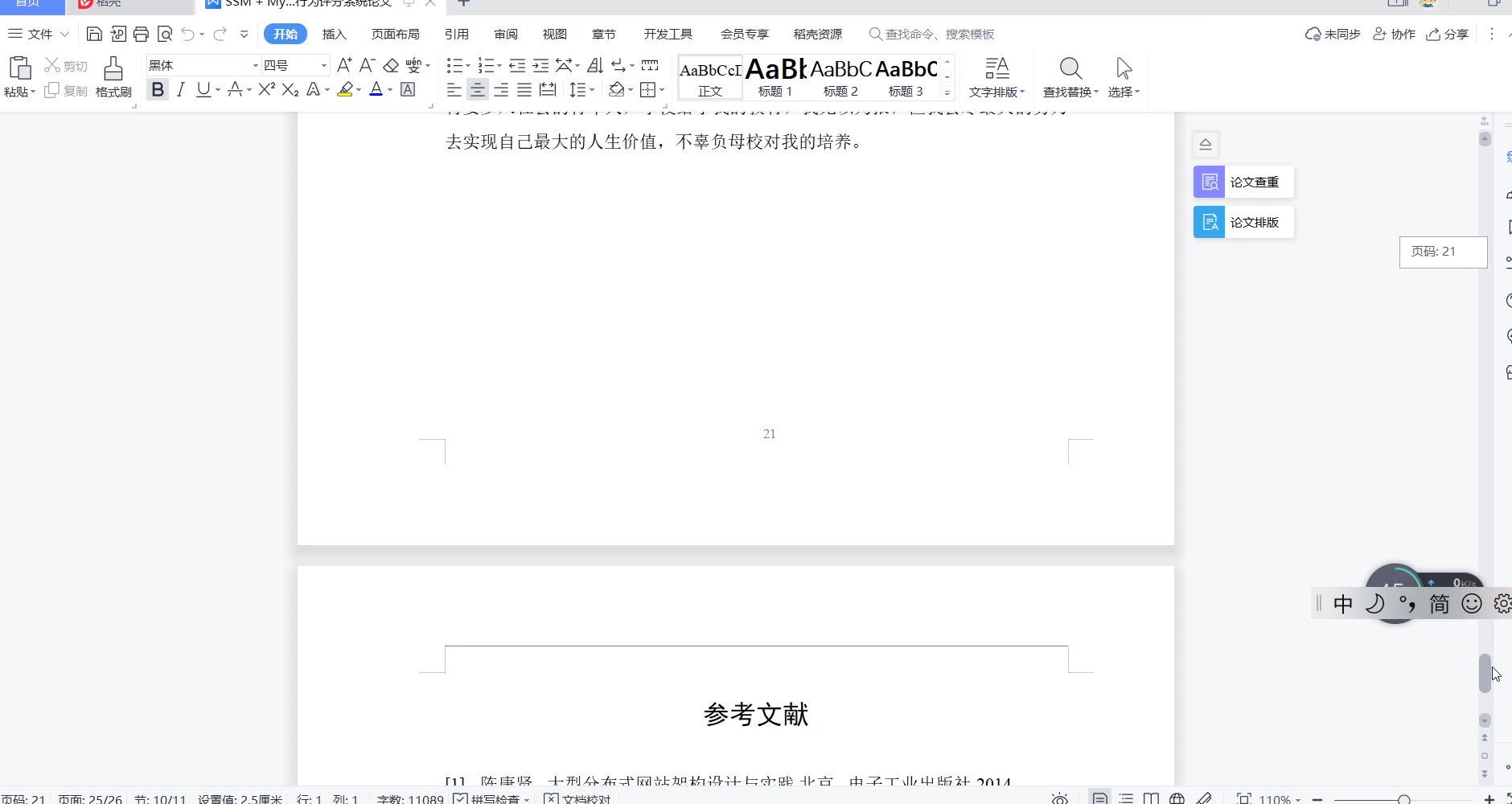Image resolution: width=1512 pixels, height=804 pixels.
Task: Click the character border icon
Action: click(x=408, y=90)
